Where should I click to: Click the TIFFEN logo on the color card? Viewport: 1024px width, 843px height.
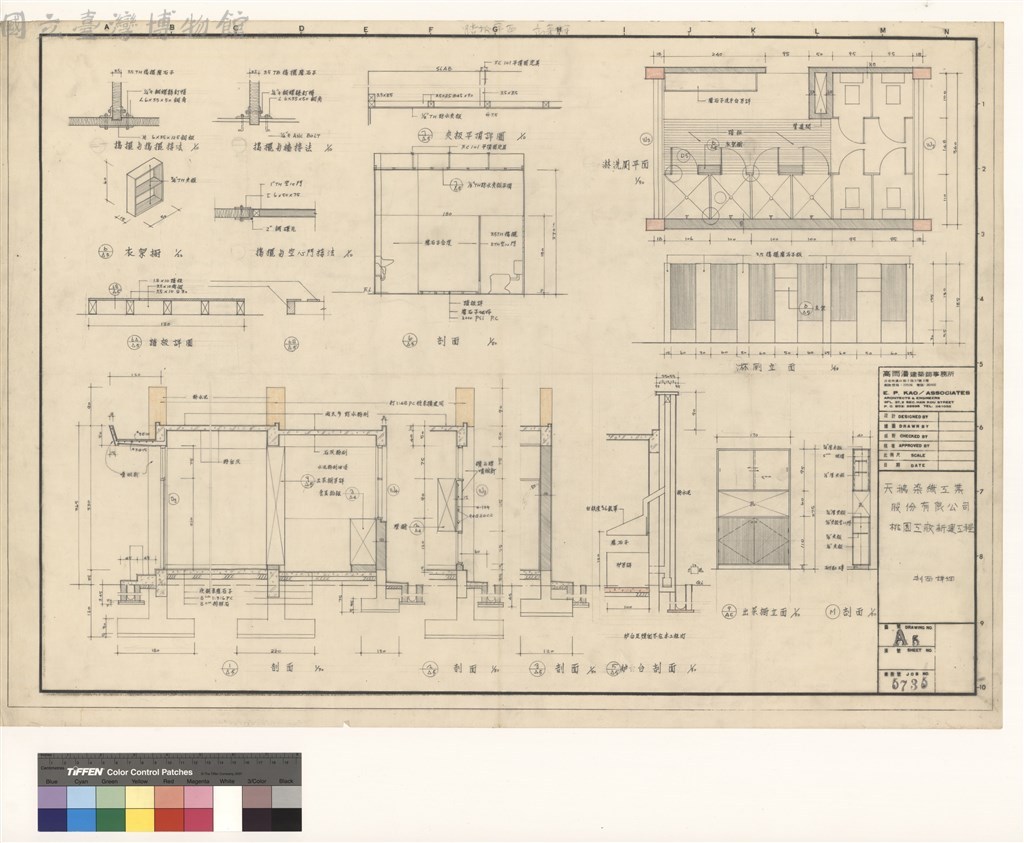coord(85,772)
